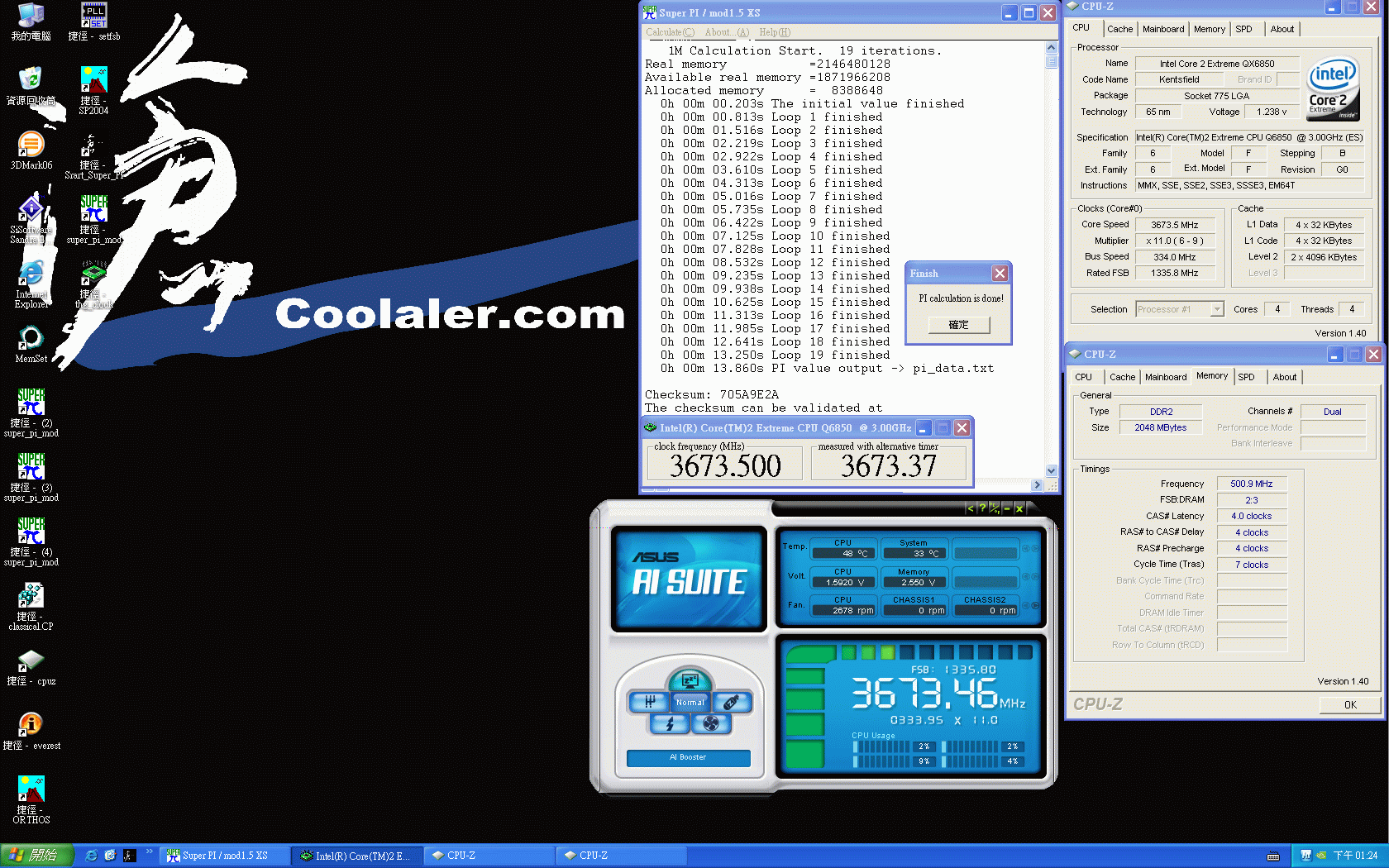Viewport: 1389px width, 868px height.
Task: Click the Checksum: 705A9E2A line
Action: [x=712, y=395]
